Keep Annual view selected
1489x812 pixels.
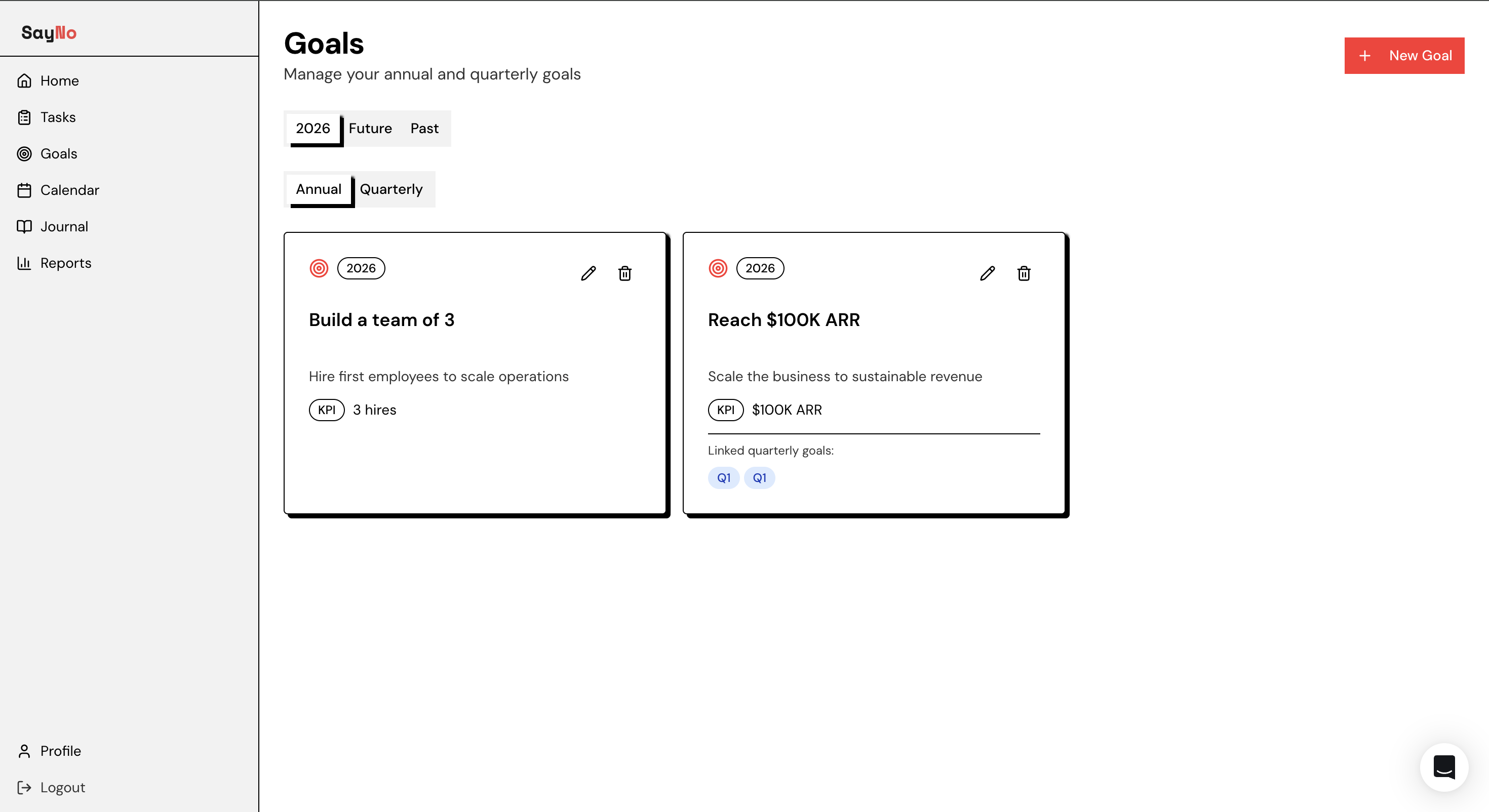319,189
